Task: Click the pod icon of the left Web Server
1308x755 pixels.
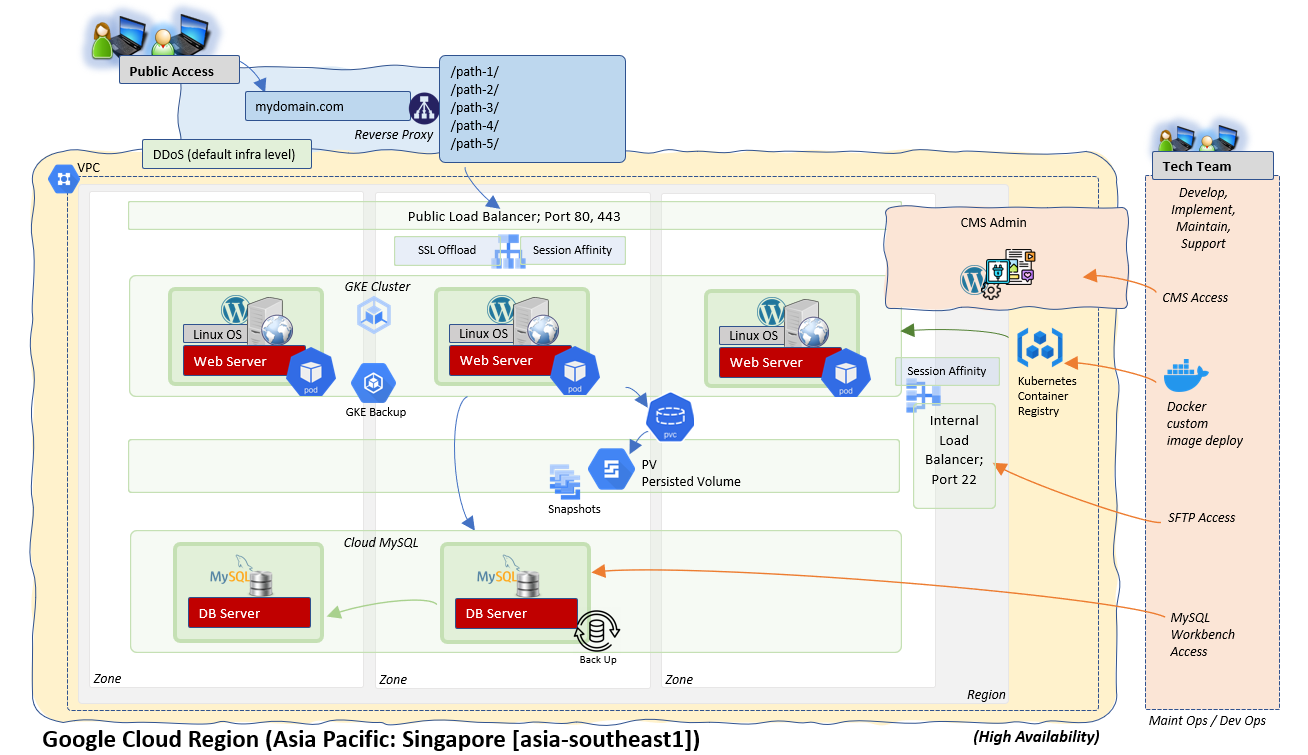Action: [311, 373]
